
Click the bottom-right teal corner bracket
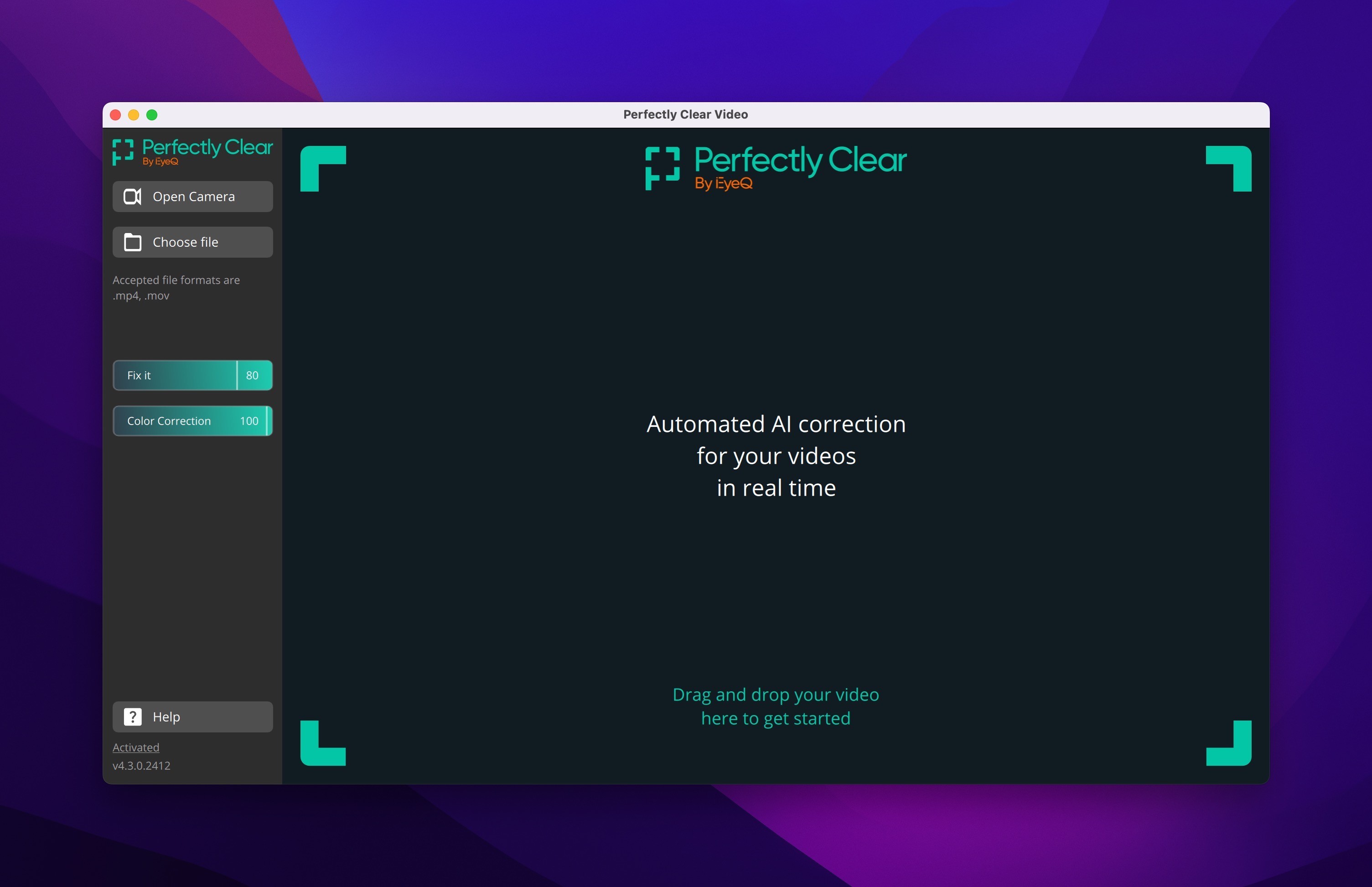[1228, 743]
